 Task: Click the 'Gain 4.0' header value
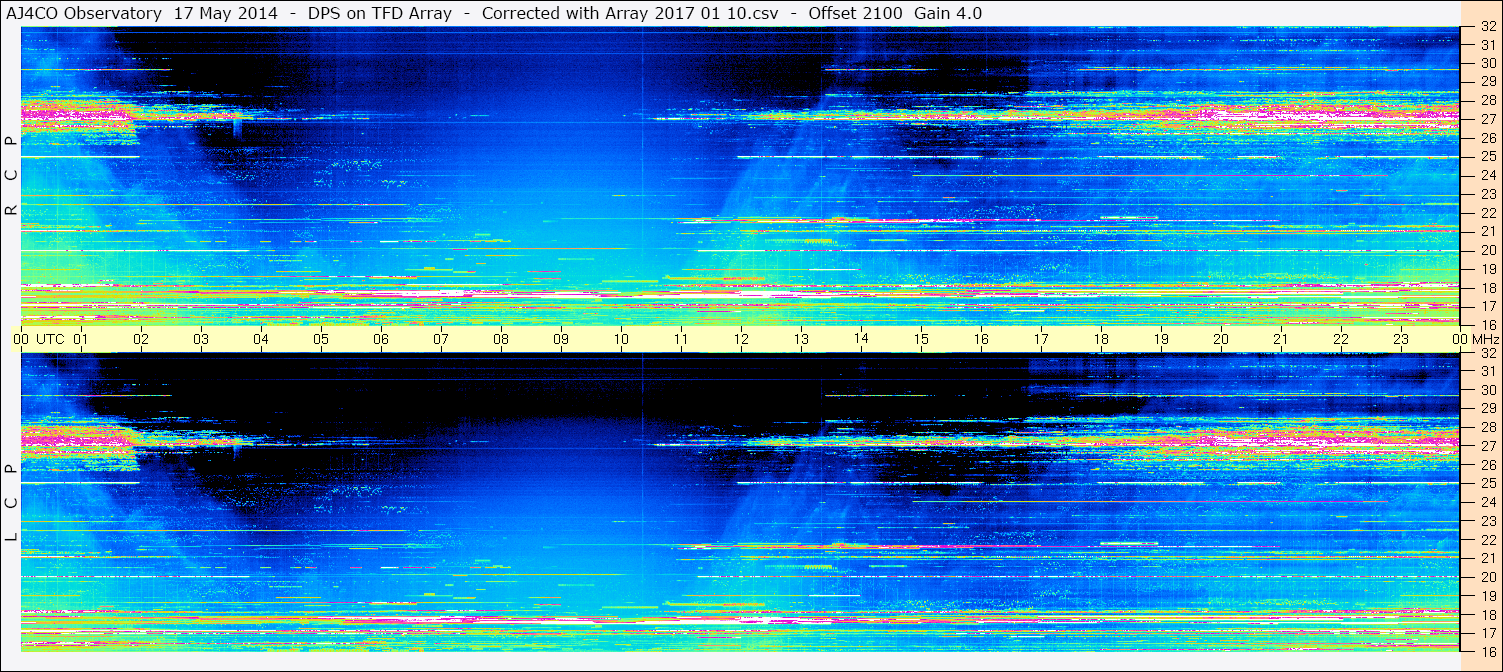pos(948,13)
